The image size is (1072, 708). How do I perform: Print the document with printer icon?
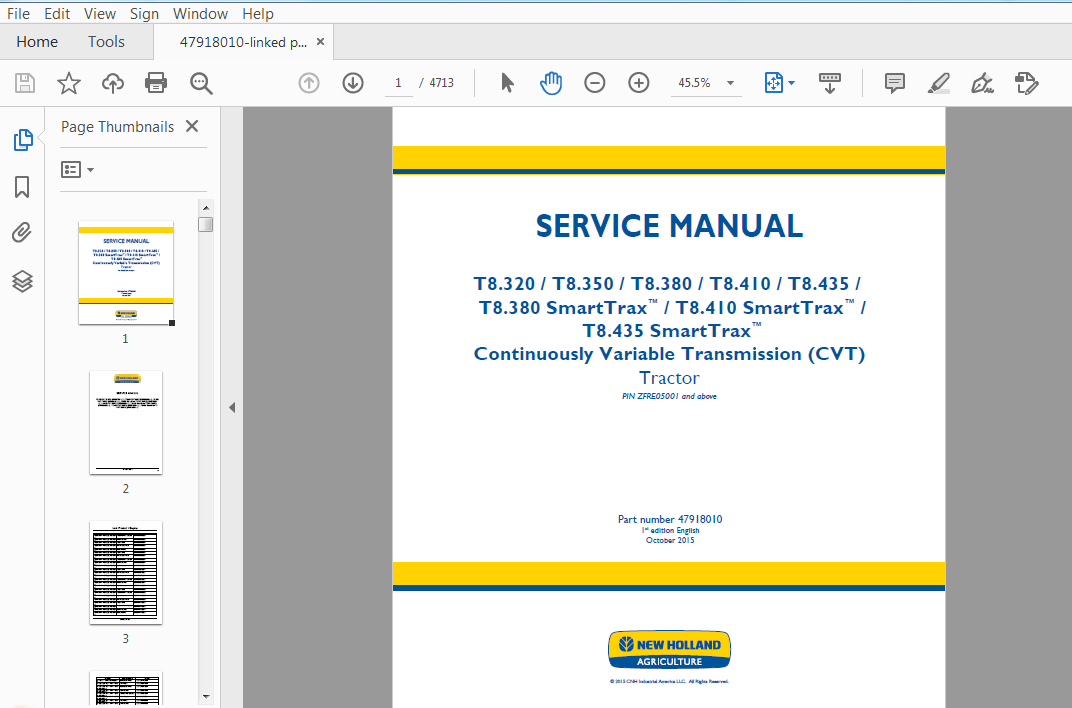(156, 83)
